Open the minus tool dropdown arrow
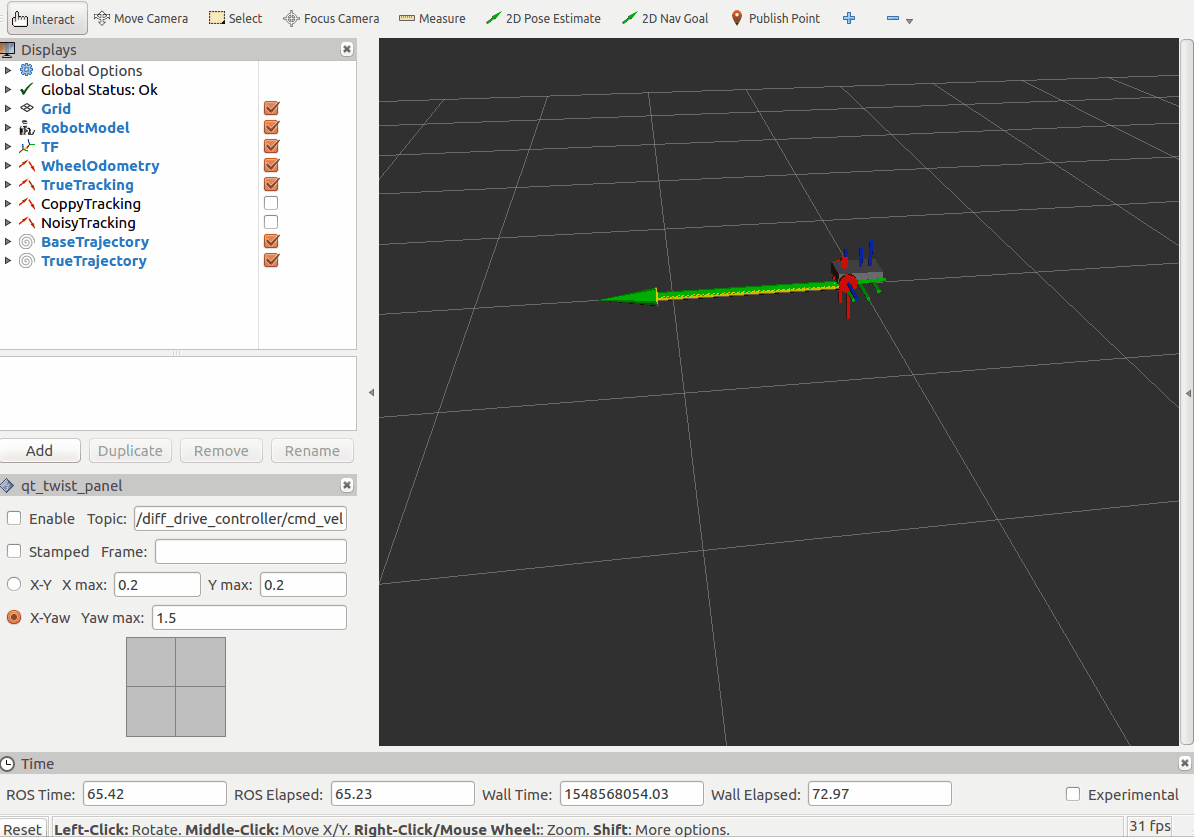The height and width of the screenshot is (837, 1194). (x=909, y=20)
